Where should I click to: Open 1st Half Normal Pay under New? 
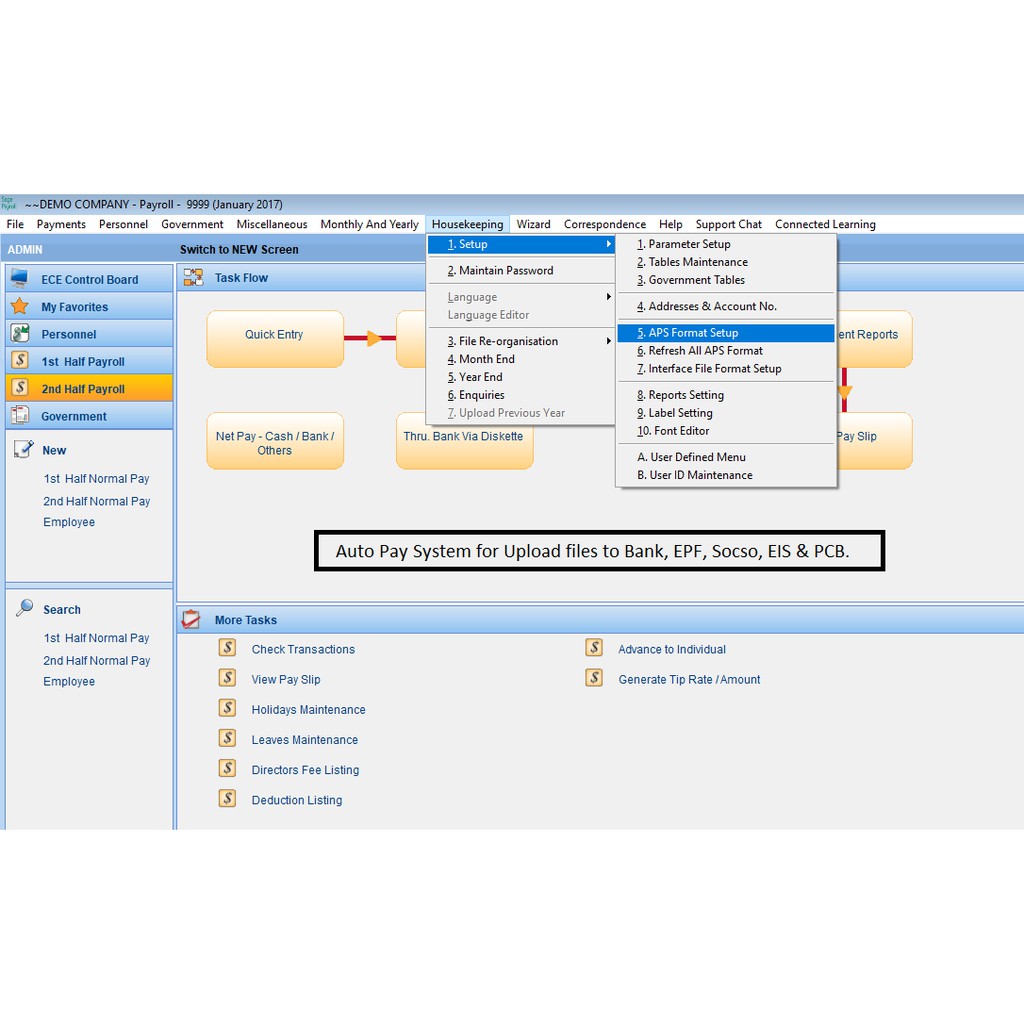click(x=97, y=479)
